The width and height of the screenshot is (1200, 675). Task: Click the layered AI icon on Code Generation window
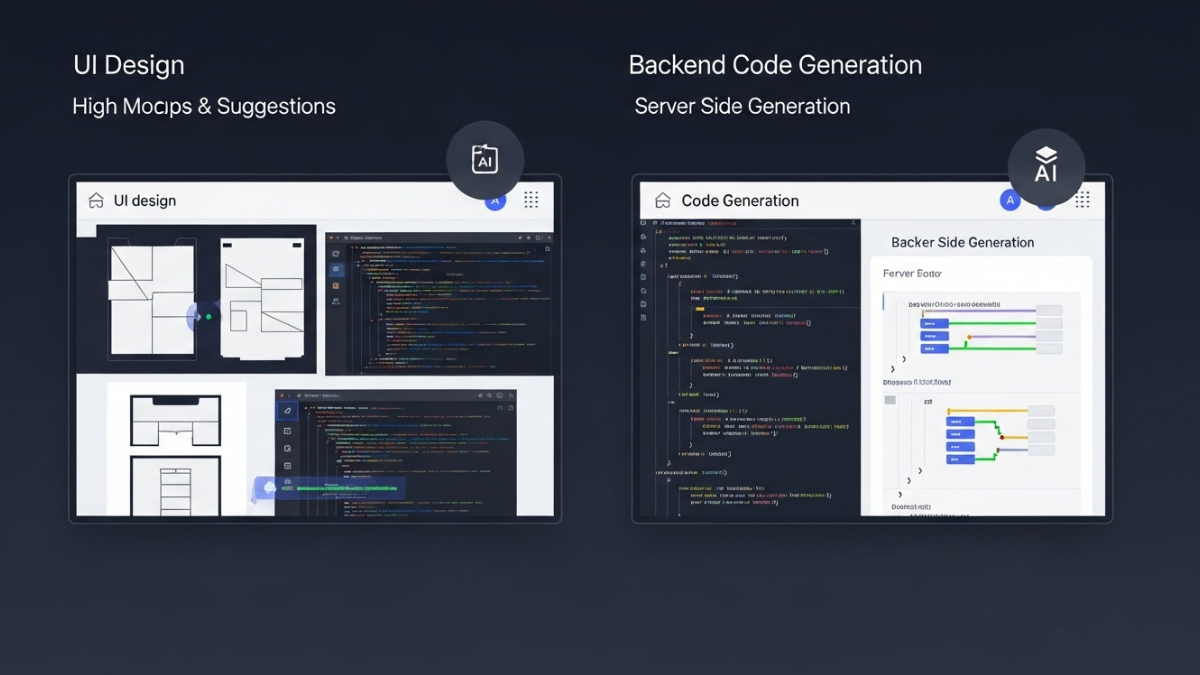pos(1047,168)
